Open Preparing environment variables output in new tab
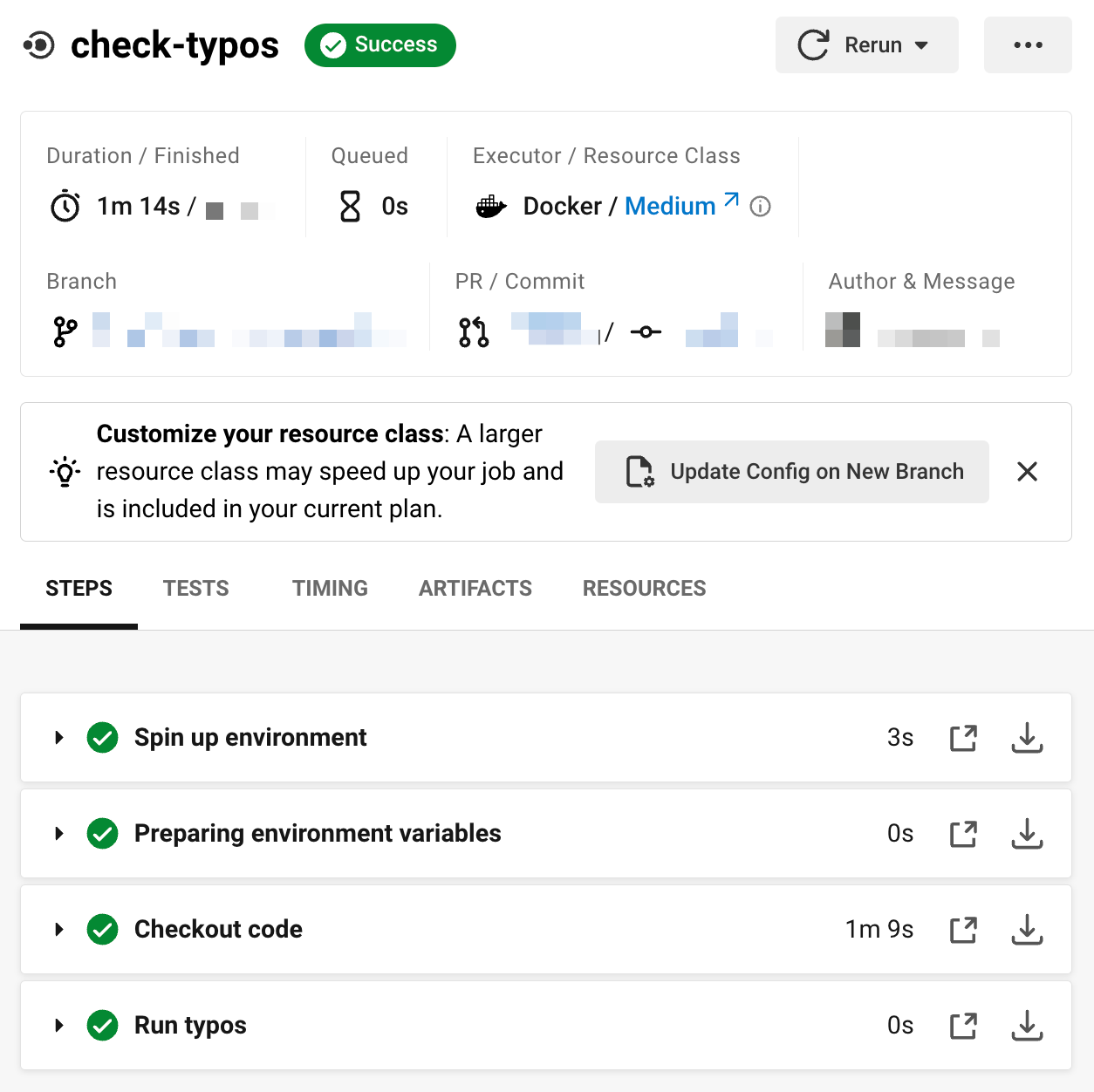 (963, 834)
